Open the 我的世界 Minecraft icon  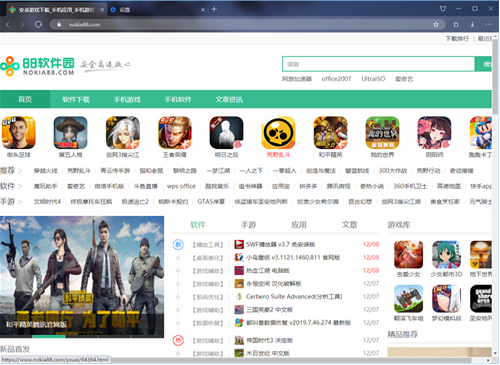pos(382,132)
